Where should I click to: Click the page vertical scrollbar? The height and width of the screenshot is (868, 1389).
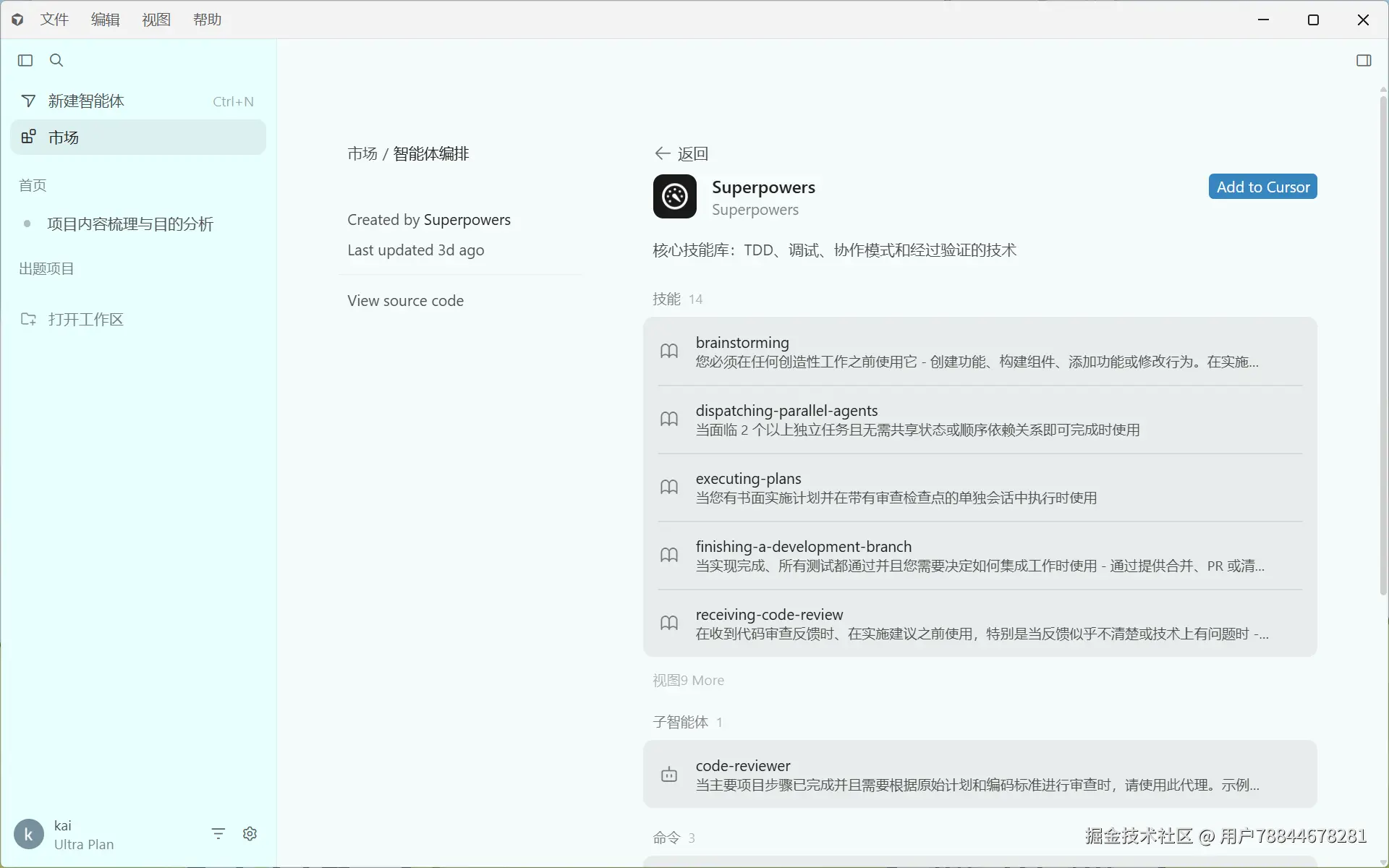point(1383,346)
